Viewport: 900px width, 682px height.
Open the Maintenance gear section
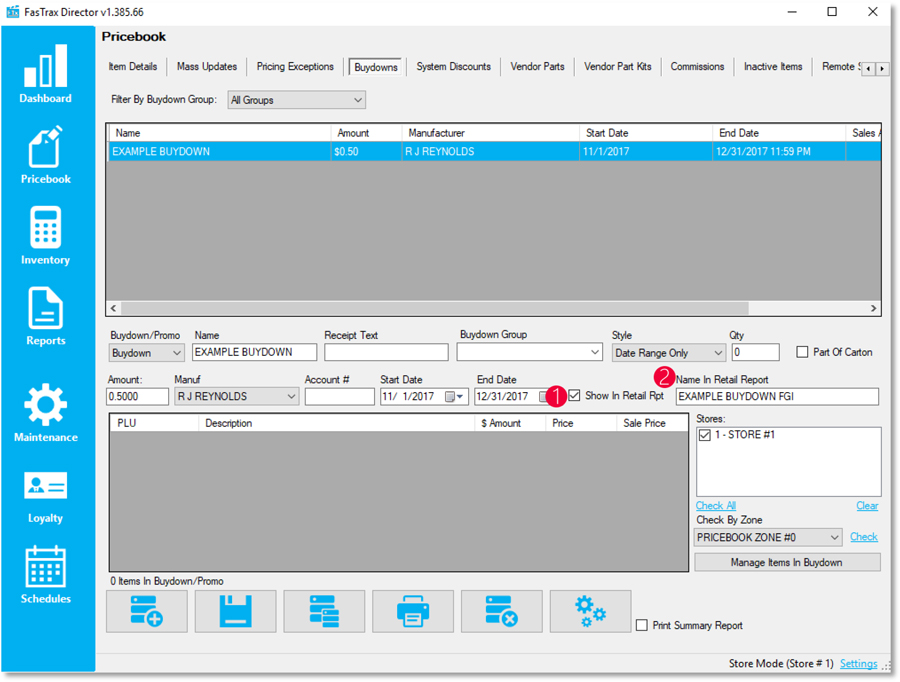click(x=45, y=413)
